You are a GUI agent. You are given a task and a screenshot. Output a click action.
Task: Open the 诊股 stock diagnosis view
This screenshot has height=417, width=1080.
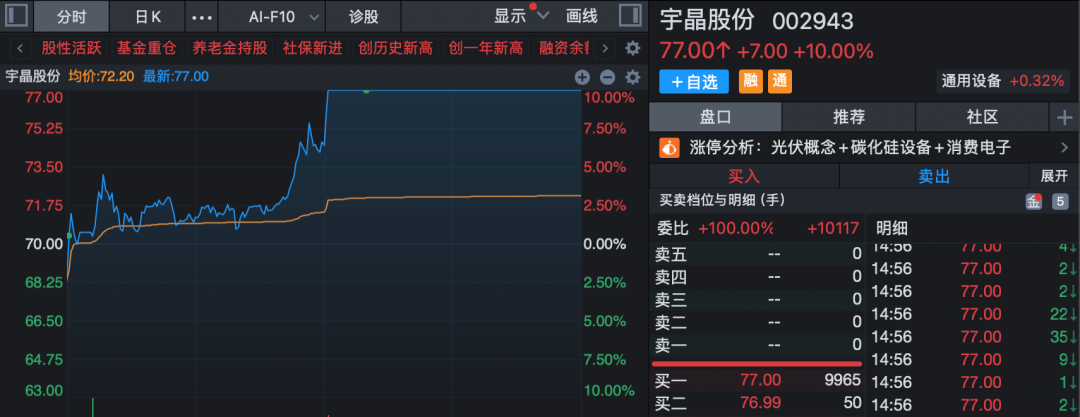(x=364, y=16)
